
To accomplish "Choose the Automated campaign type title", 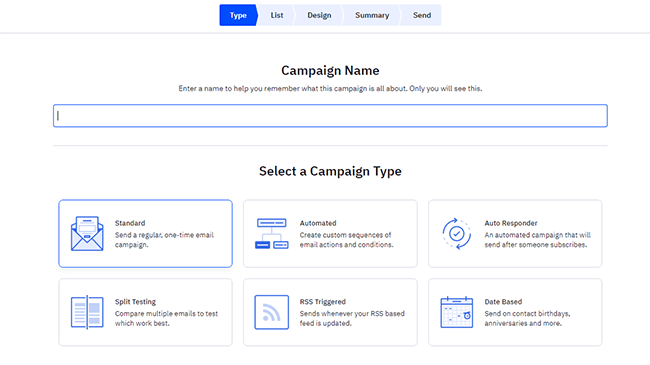I will click(318, 223).
